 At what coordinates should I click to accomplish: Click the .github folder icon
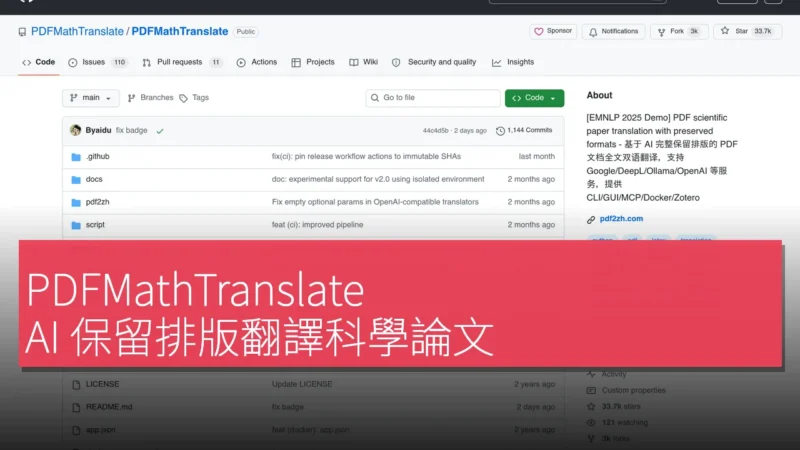(76, 157)
